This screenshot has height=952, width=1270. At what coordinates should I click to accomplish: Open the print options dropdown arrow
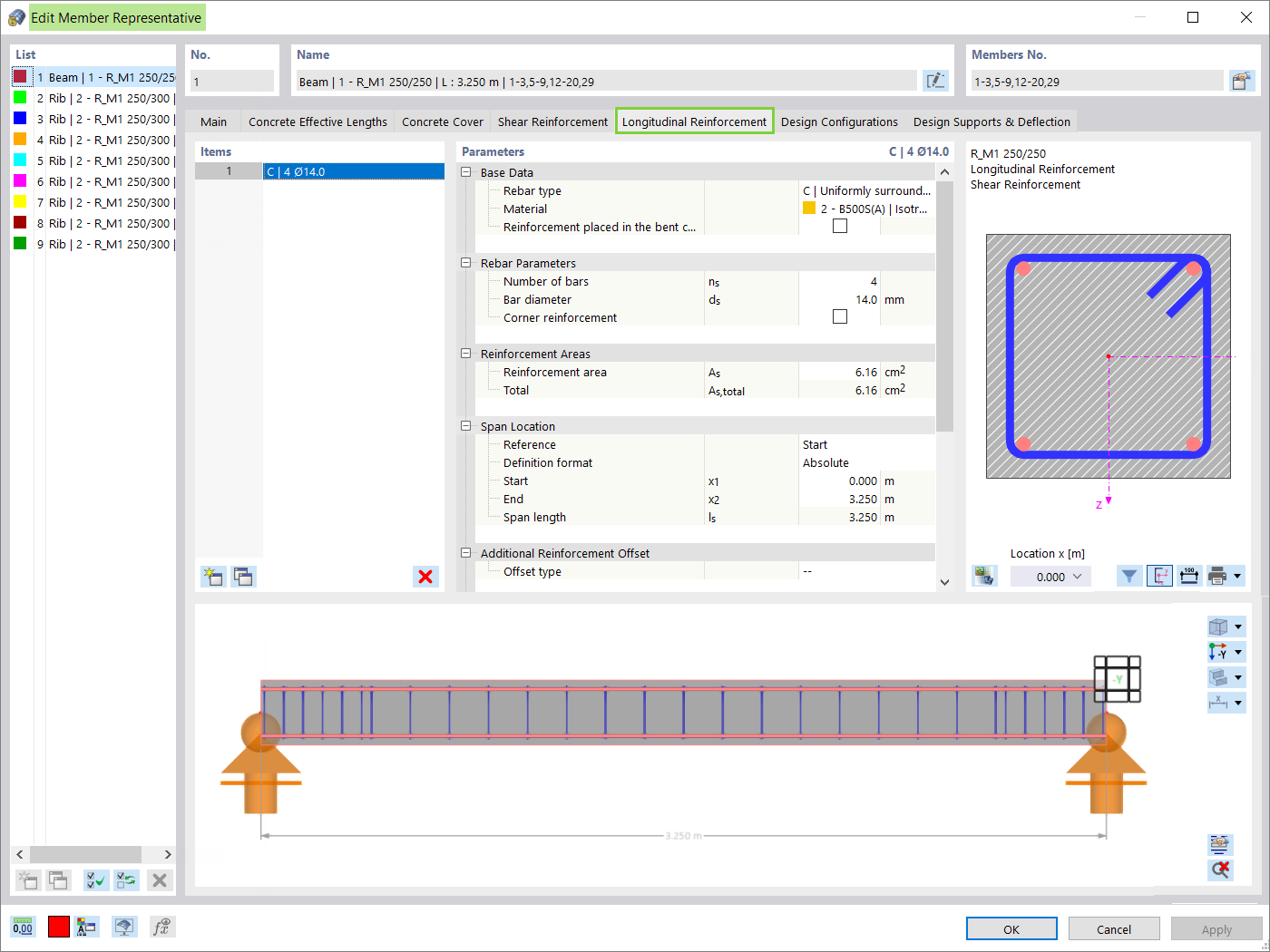click(x=1237, y=576)
